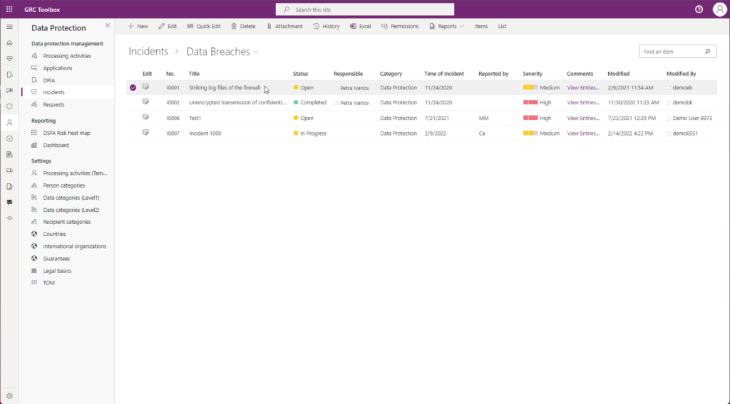
Task: Open Countries settings
Action: coord(54,234)
